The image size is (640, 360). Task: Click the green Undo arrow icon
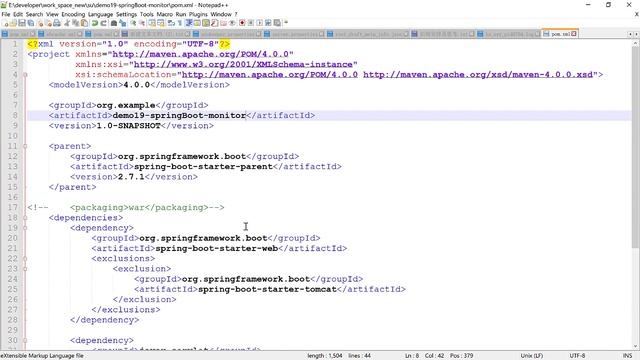[95, 23]
